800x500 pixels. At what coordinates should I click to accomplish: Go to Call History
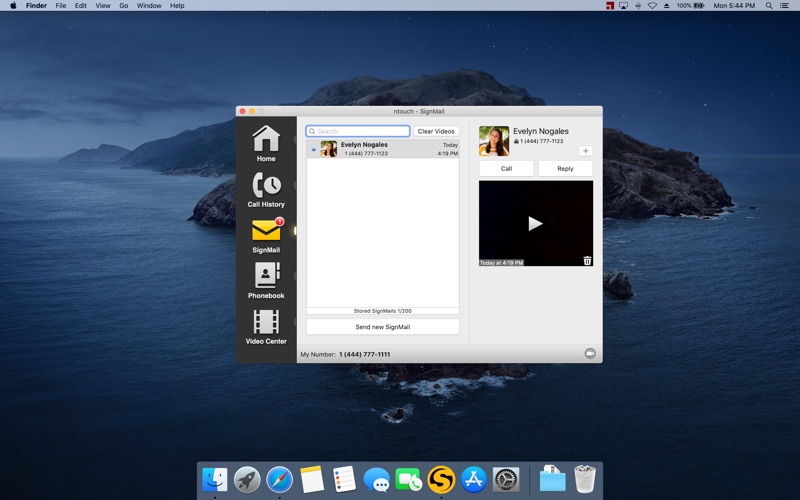266,187
